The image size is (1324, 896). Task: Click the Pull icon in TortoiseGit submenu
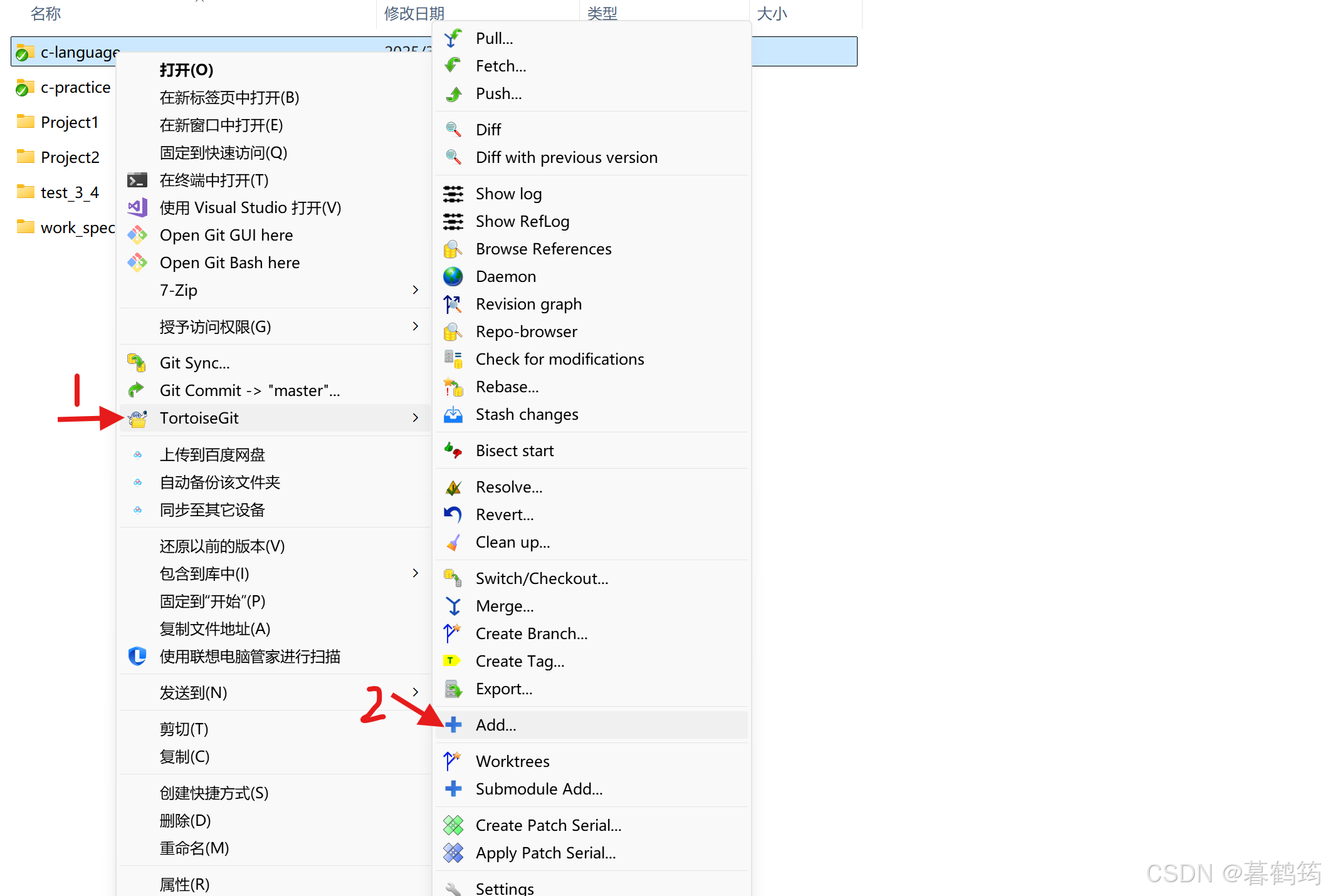453,39
